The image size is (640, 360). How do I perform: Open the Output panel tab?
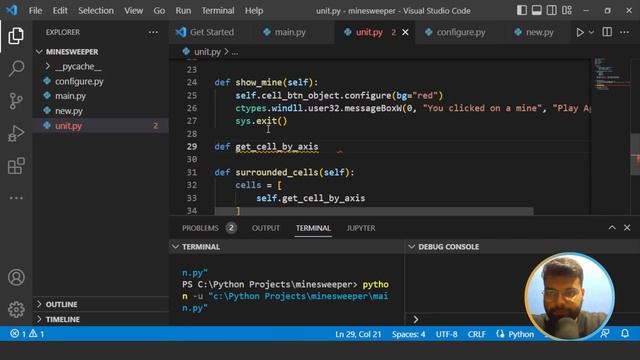pyautogui.click(x=266, y=228)
